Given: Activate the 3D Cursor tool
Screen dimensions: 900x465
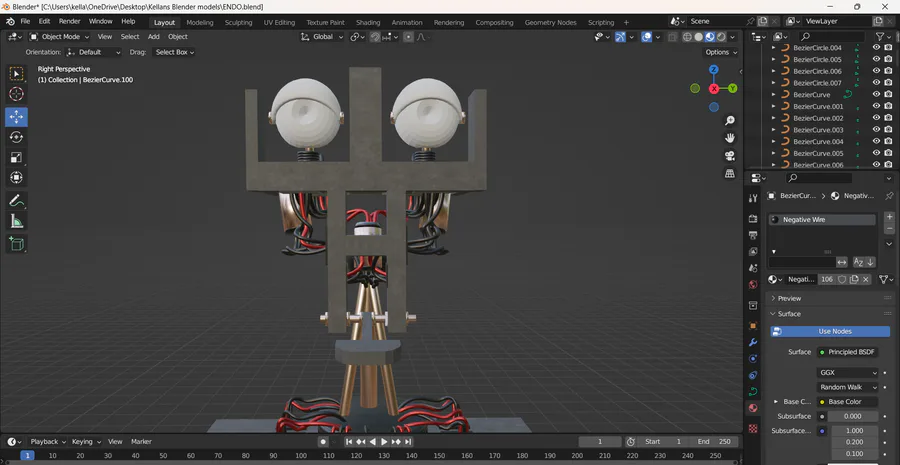Looking at the screenshot, I should click(16, 94).
